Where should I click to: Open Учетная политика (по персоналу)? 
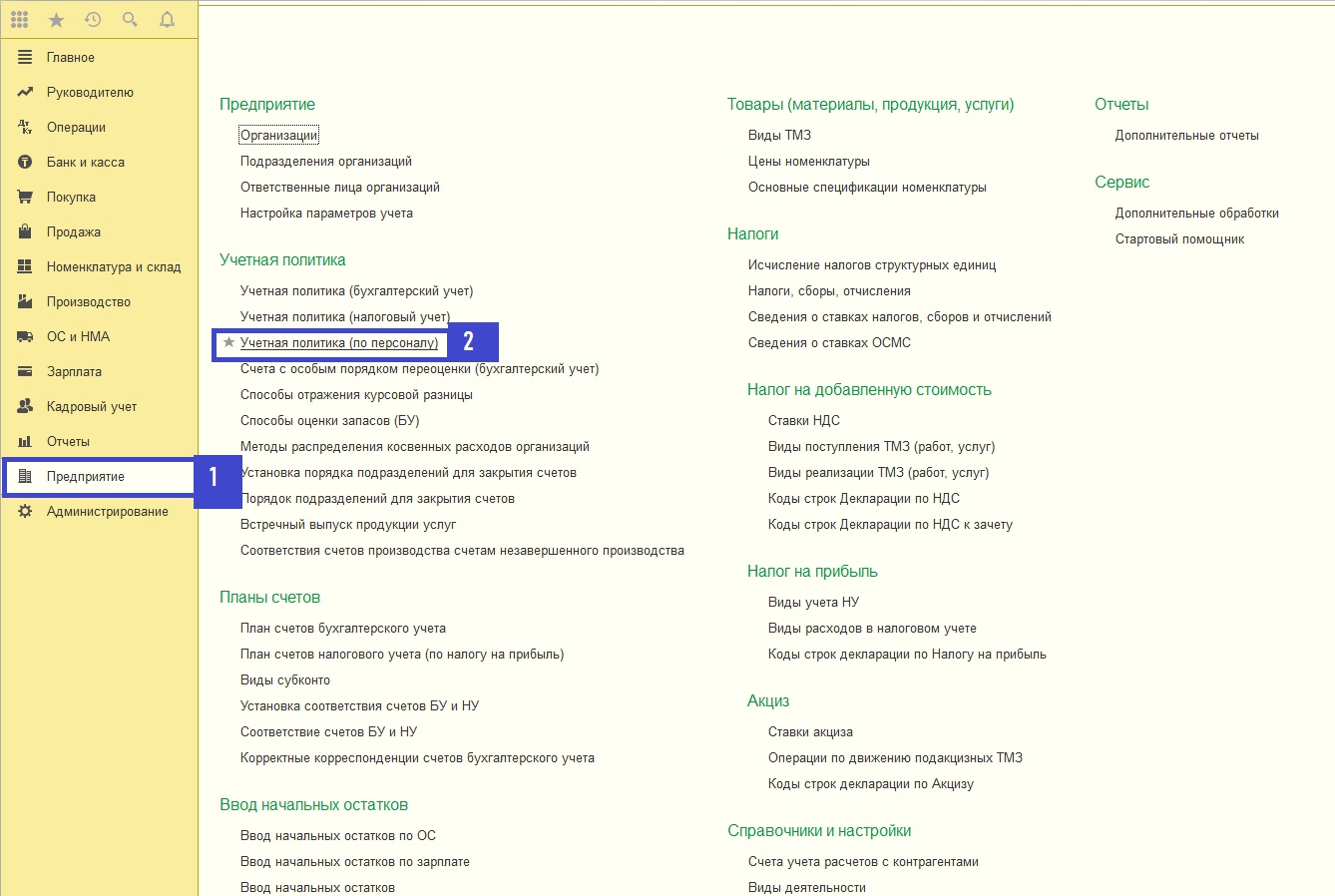[x=339, y=342]
